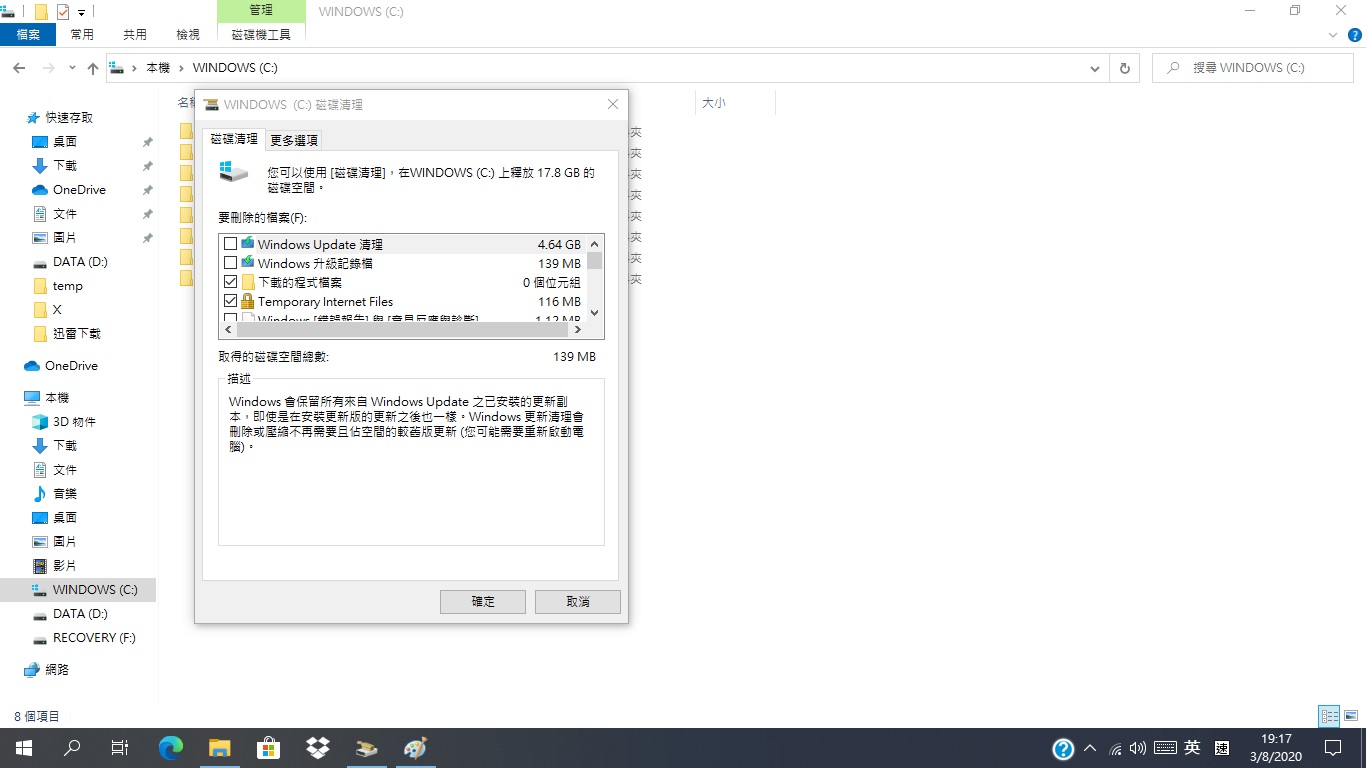Open 快速存取 in navigation pane
The width and height of the screenshot is (1366, 768).
(69, 117)
